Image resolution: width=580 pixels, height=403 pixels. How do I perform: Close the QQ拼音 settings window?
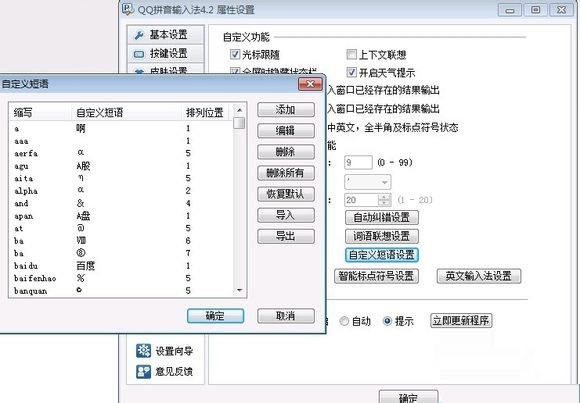[x=561, y=10]
